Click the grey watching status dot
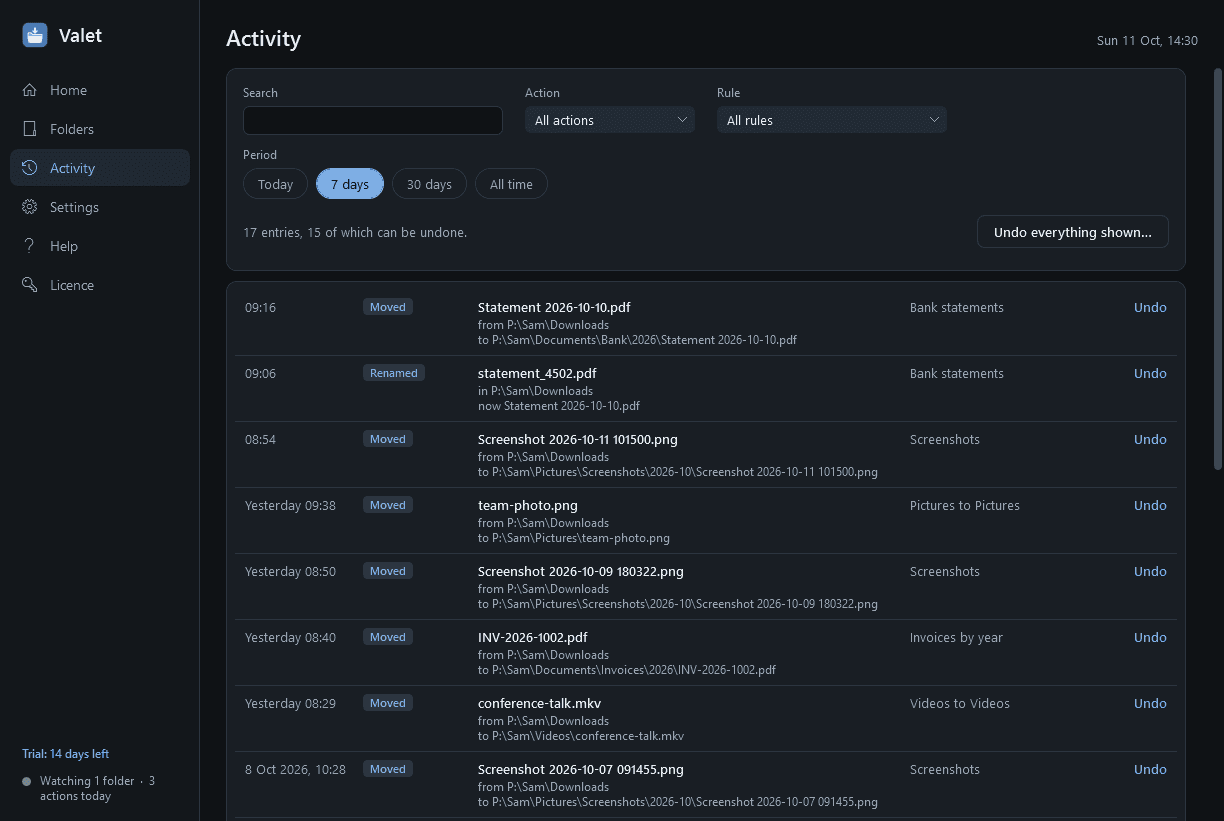Screen dimensions: 1224x821 pos(27,781)
